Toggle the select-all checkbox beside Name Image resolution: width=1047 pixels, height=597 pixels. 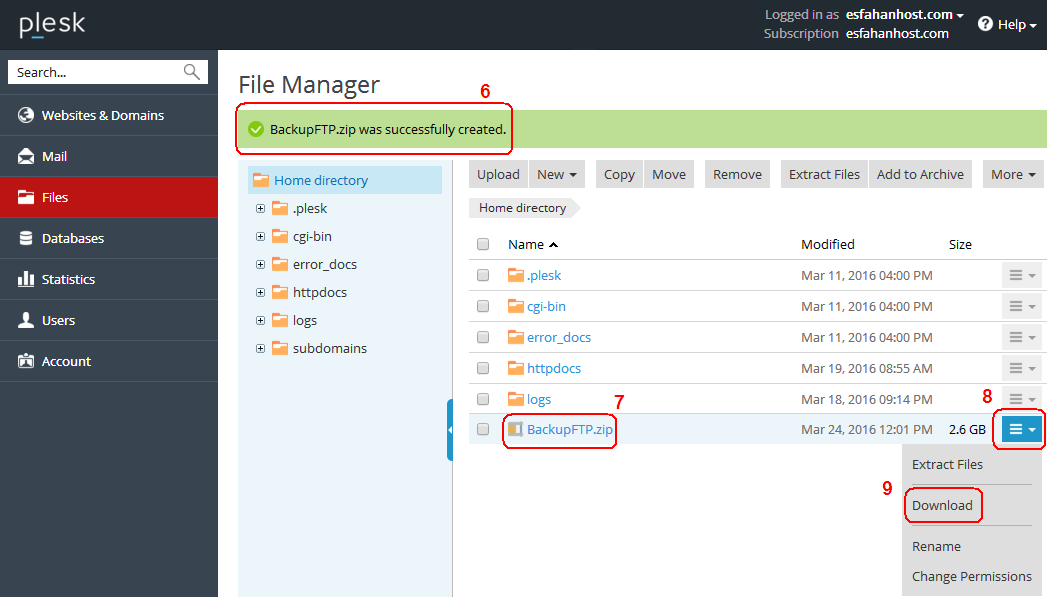coord(483,244)
